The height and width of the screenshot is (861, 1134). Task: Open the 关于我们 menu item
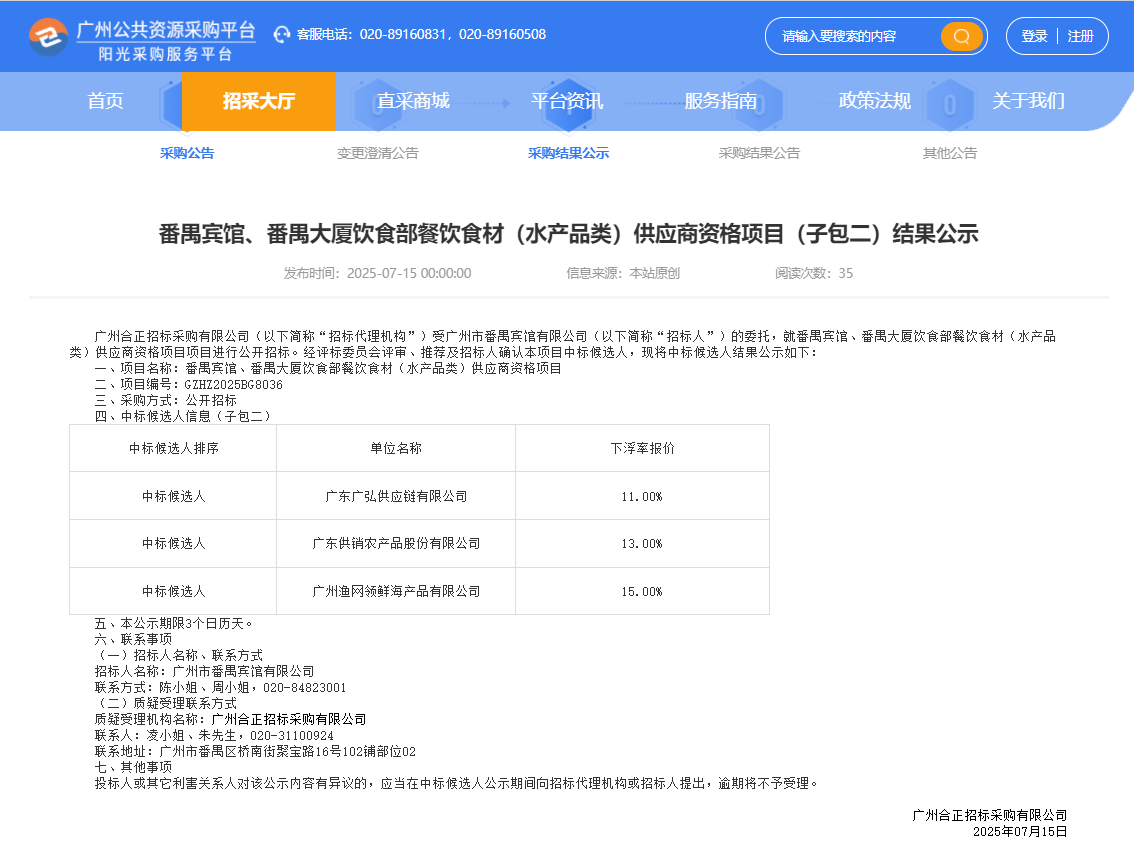pos(1028,101)
